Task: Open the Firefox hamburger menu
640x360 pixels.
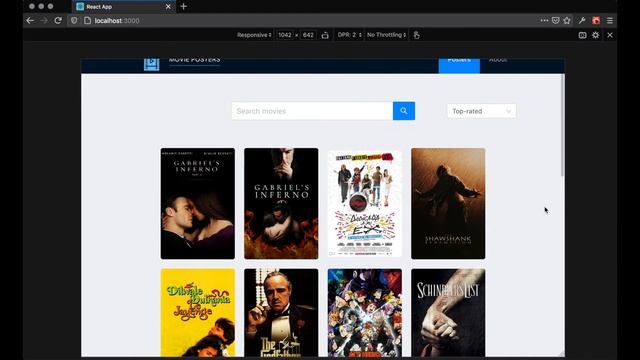Action: point(610,20)
